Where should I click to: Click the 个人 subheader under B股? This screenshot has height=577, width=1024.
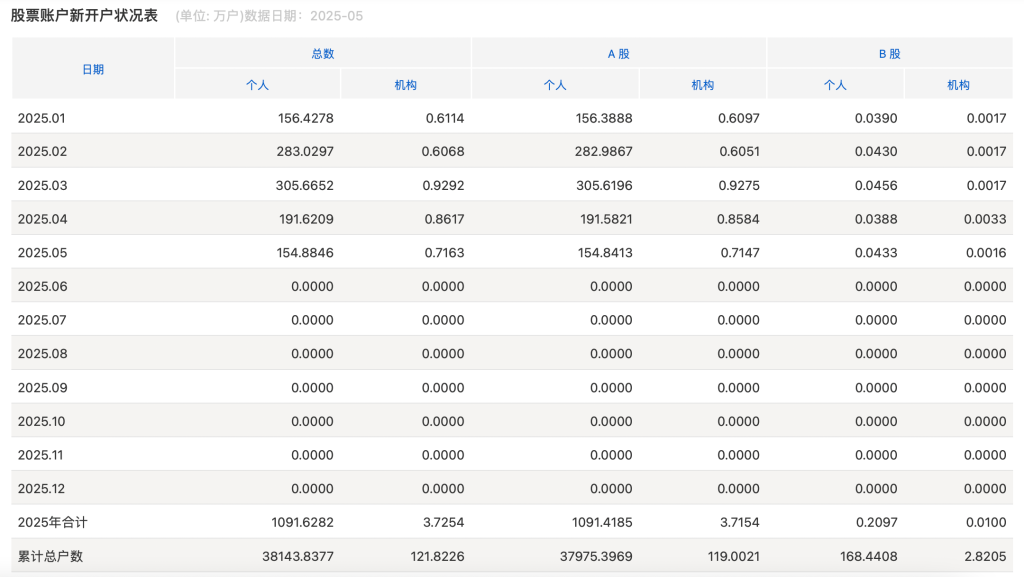tap(835, 85)
